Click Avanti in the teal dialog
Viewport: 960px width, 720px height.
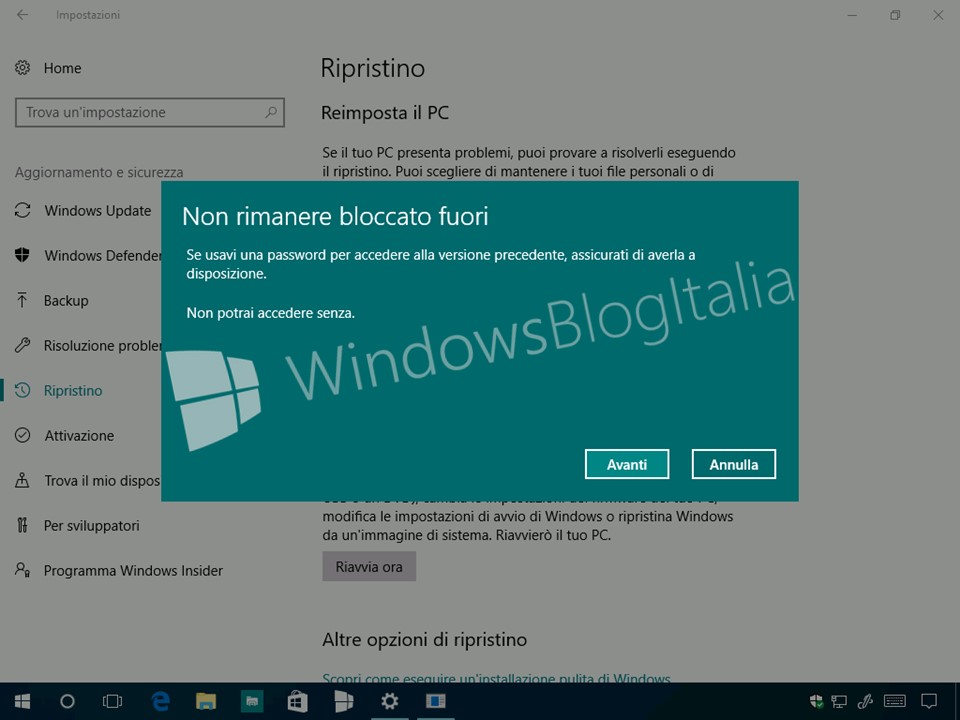pyautogui.click(x=626, y=464)
